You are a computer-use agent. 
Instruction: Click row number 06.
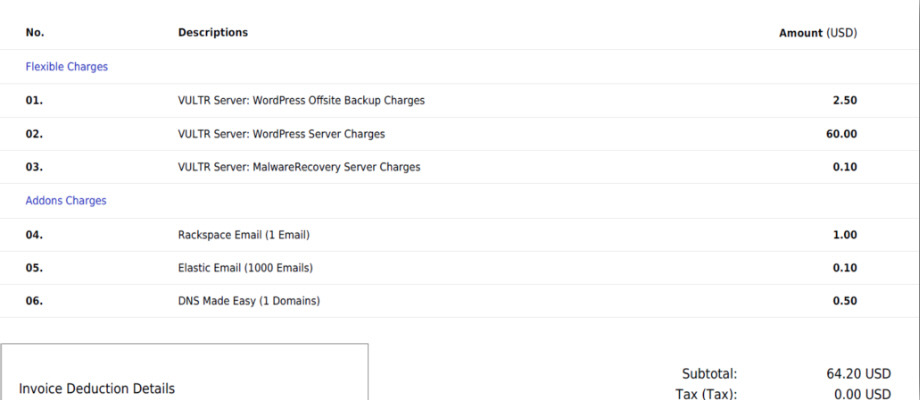point(34,301)
